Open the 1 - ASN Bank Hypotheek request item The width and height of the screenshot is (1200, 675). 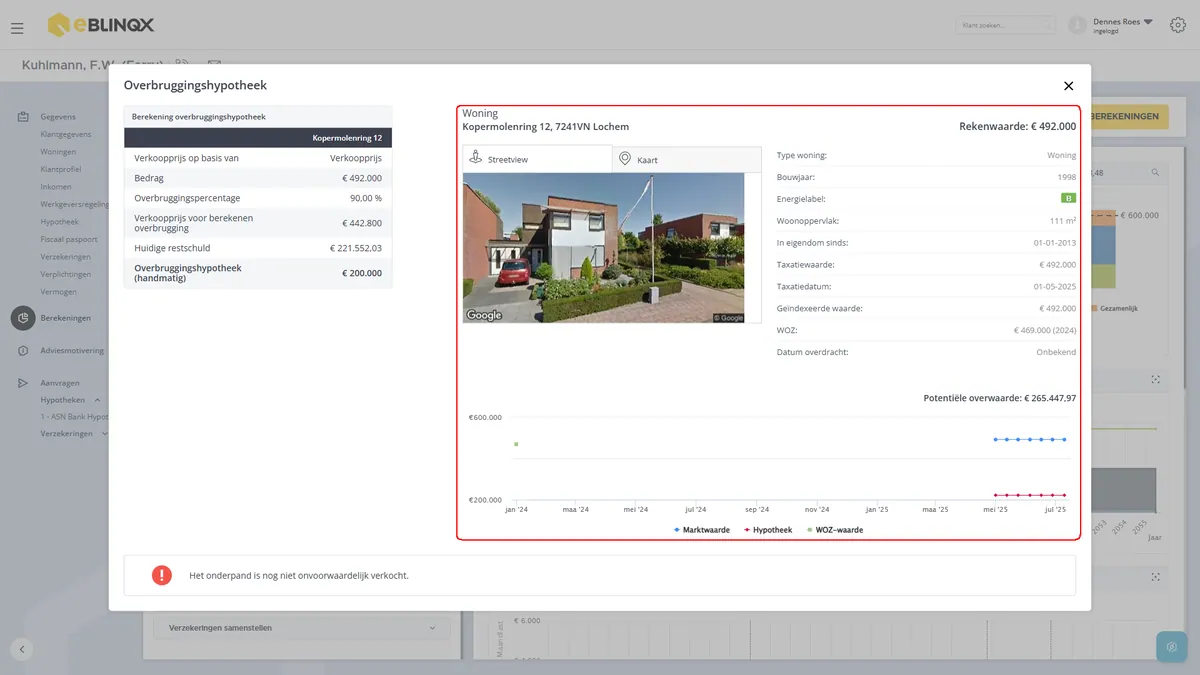click(x=74, y=416)
